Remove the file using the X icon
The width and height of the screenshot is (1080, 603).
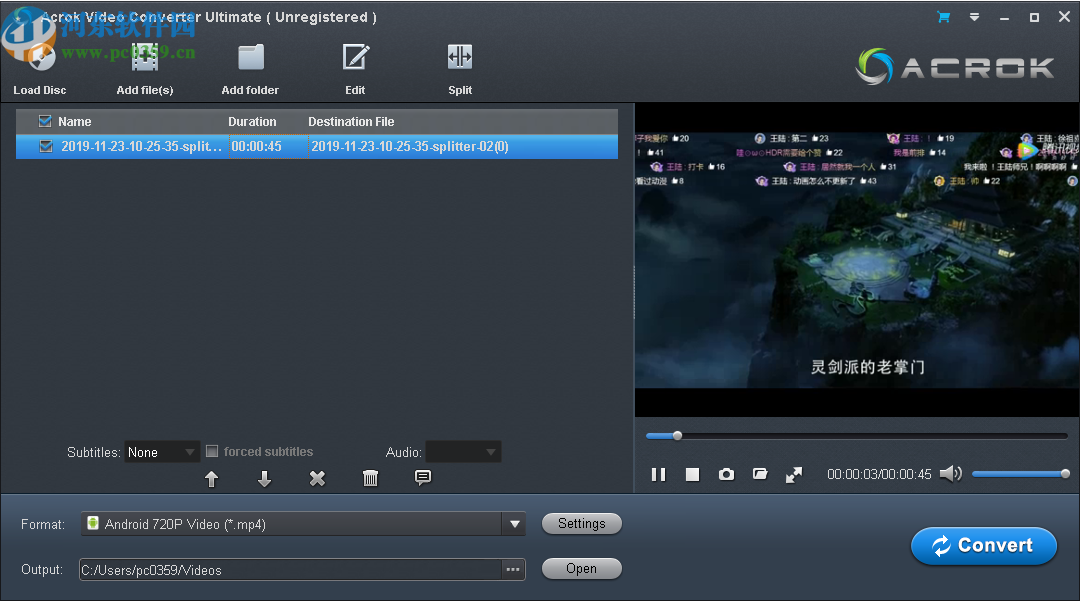(317, 479)
